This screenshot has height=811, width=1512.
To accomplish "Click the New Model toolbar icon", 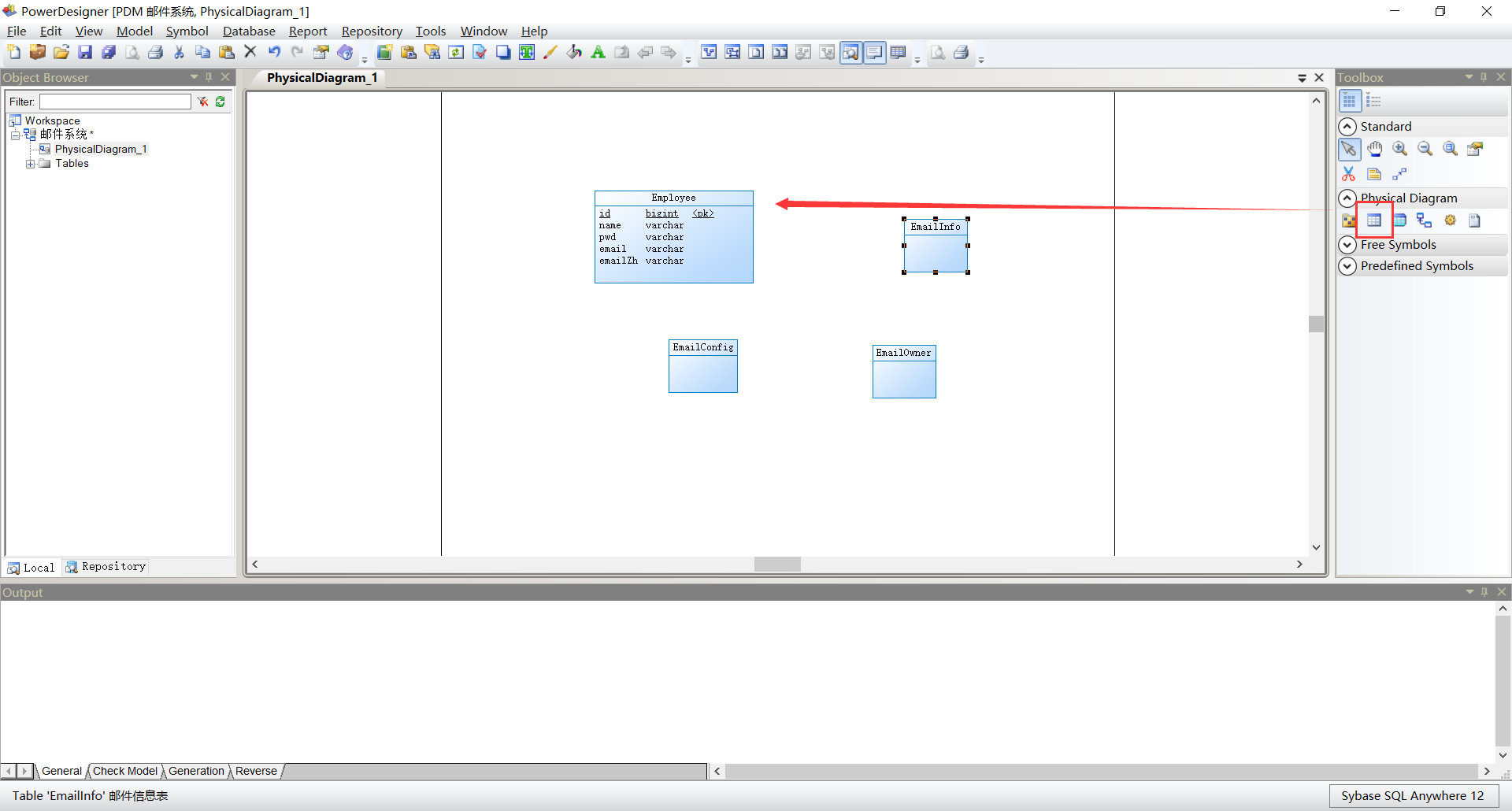I will click(x=14, y=53).
